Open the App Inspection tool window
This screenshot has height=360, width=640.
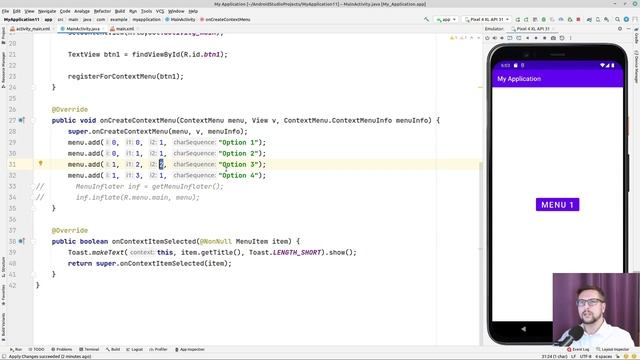[189, 349]
